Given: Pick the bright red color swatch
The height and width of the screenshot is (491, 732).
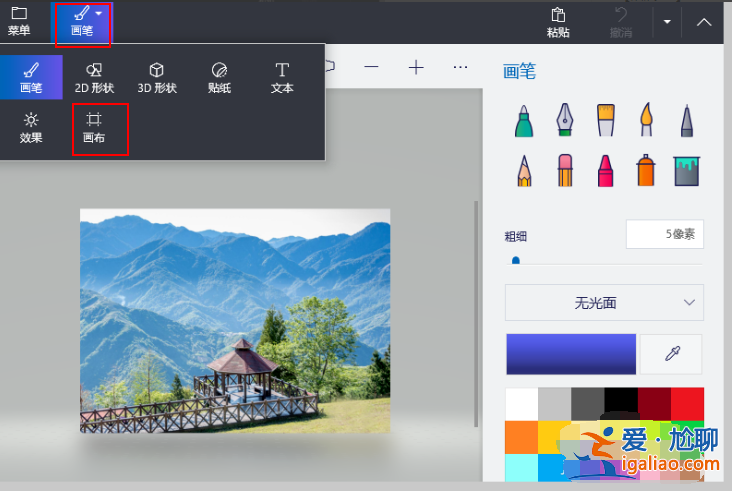Looking at the screenshot, I should click(x=687, y=404).
